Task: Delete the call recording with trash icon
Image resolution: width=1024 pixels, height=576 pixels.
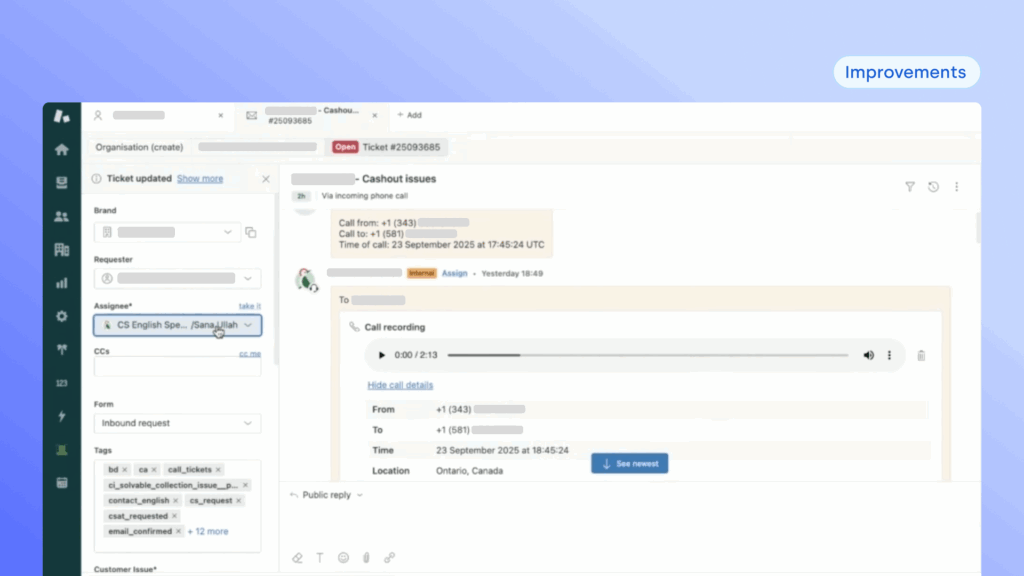Action: 921,355
